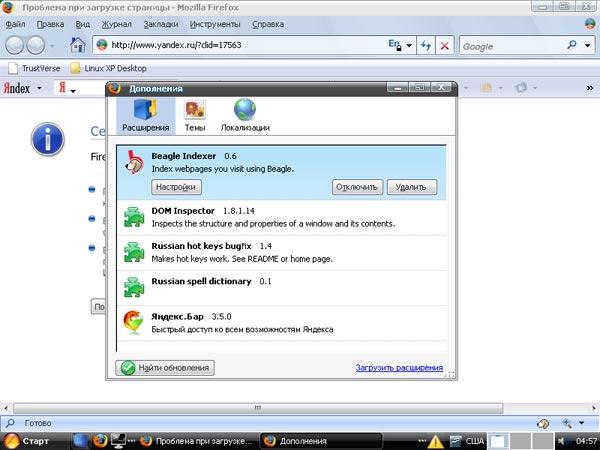Click Отключить to disable Beagle Indexer
This screenshot has width=600, height=450.
[x=357, y=187]
